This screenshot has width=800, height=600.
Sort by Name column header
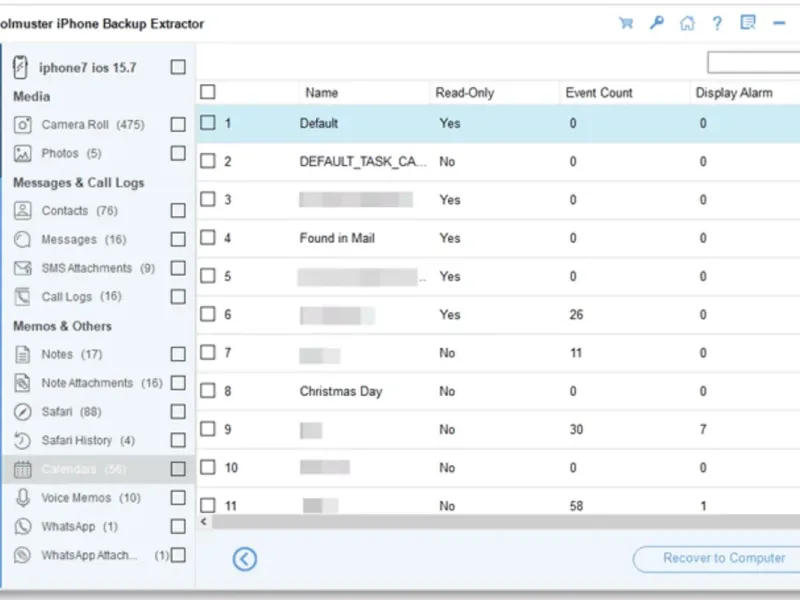pyautogui.click(x=322, y=93)
